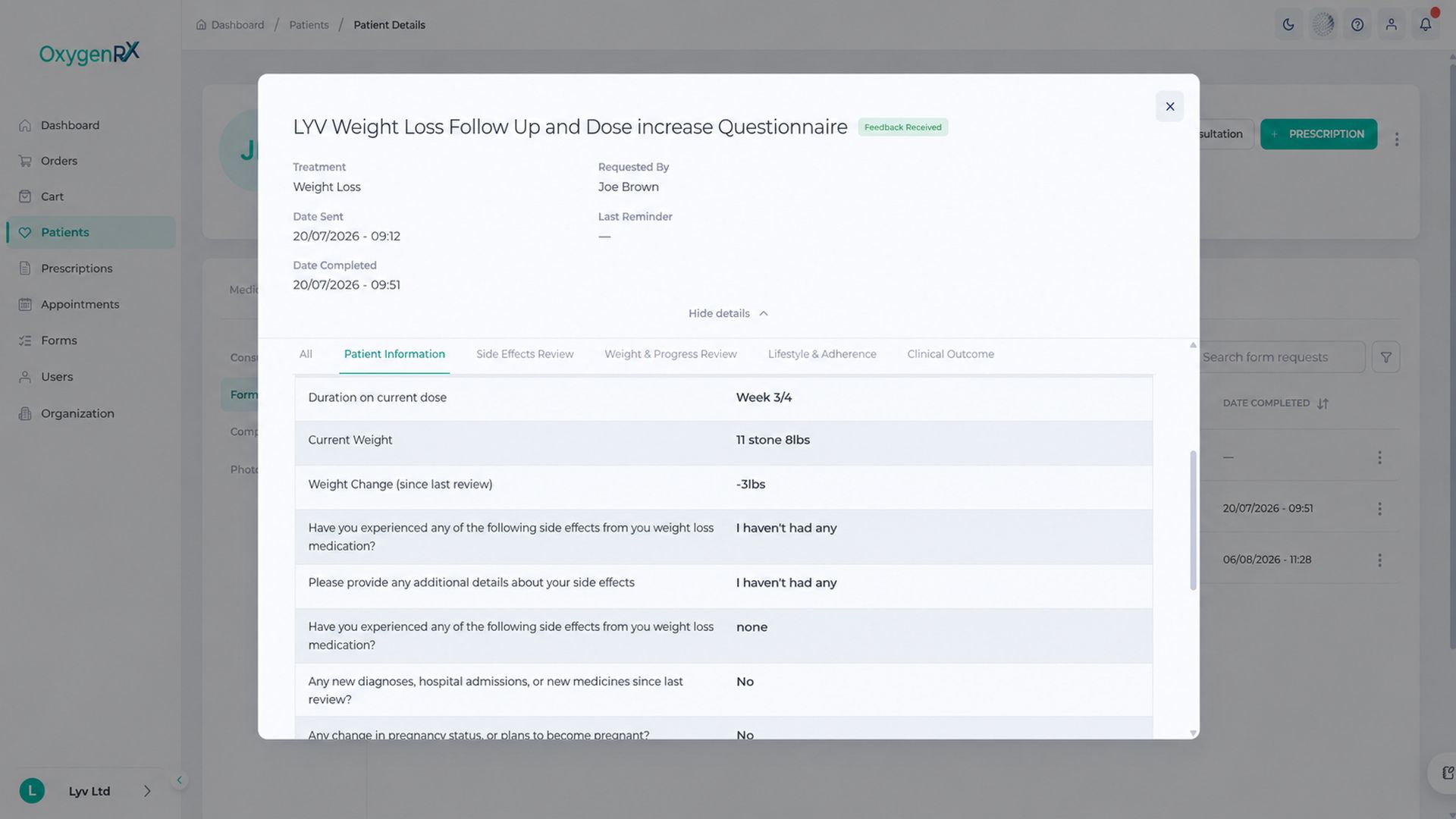Screen dimensions: 1456x819
Task: Open Organization settings
Action: 77,413
